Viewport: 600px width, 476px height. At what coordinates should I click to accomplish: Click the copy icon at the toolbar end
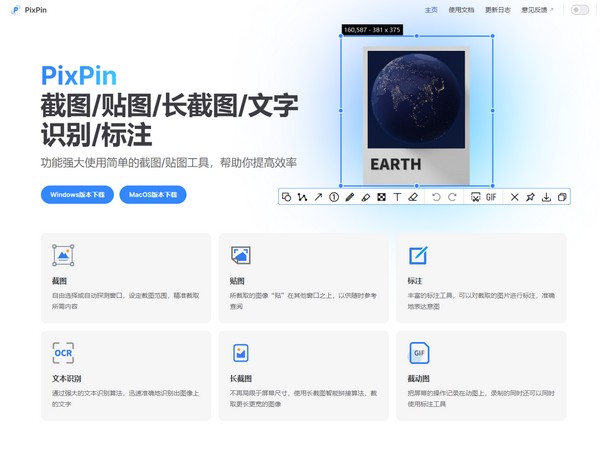tap(562, 197)
